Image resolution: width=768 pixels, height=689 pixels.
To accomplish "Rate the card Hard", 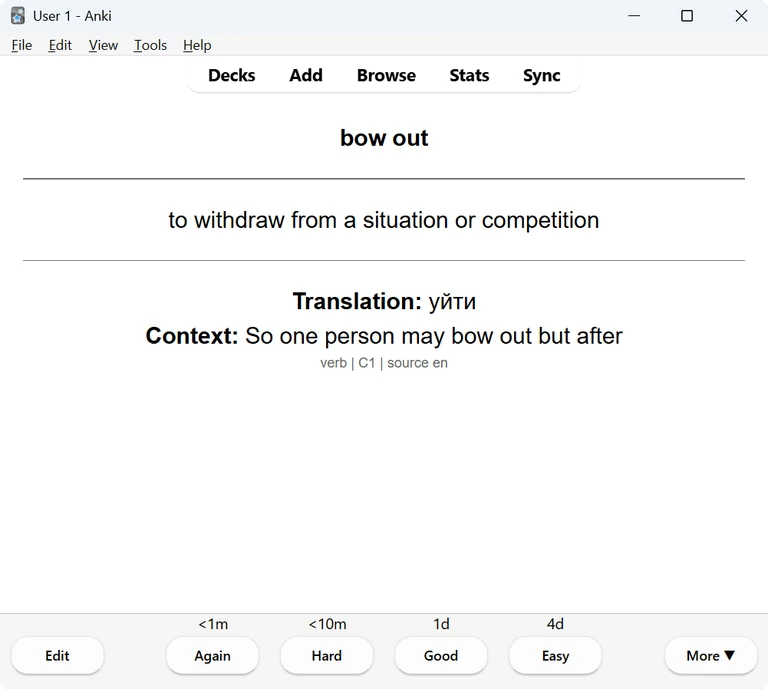I will pos(327,655).
